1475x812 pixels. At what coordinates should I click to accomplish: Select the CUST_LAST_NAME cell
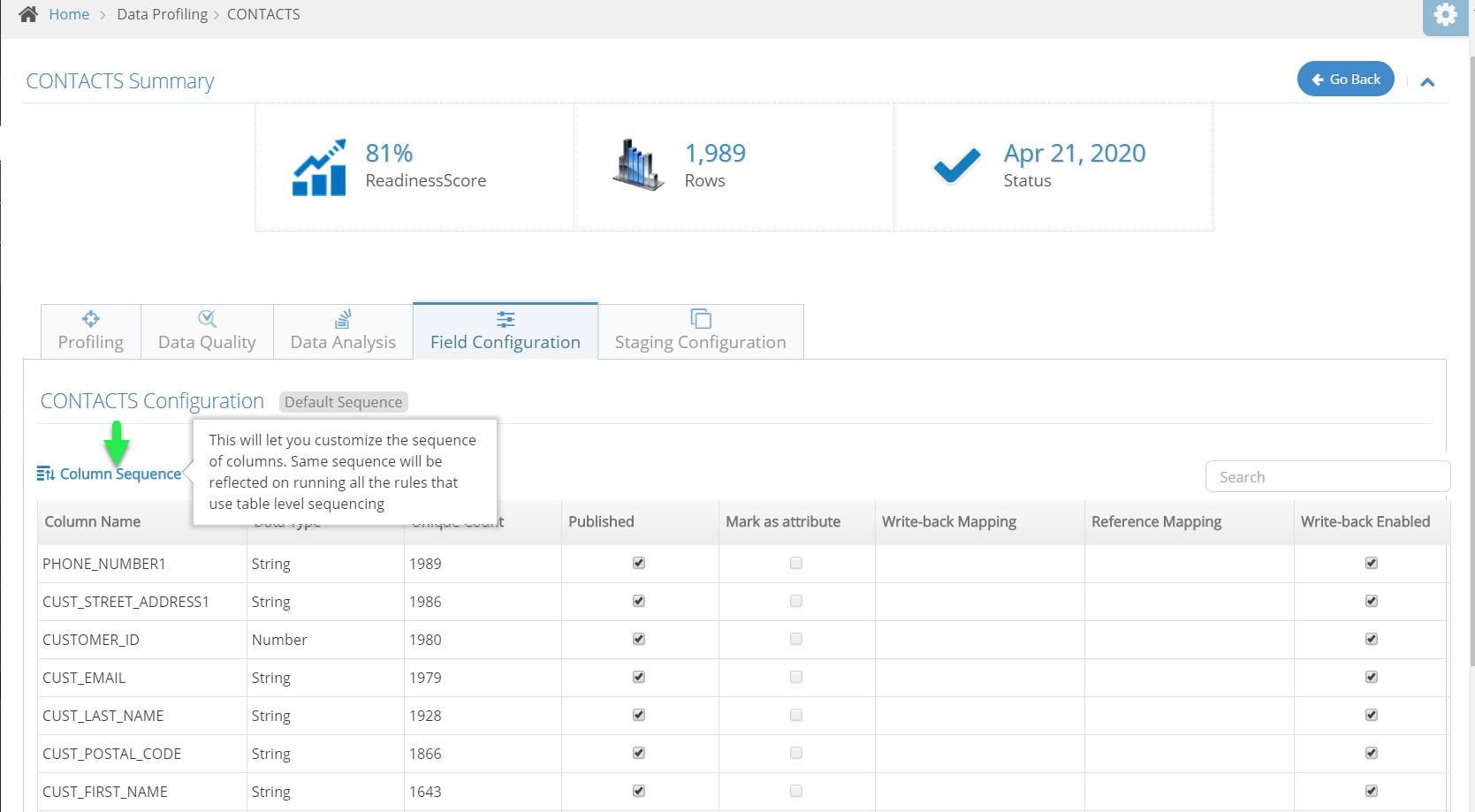[x=142, y=716]
